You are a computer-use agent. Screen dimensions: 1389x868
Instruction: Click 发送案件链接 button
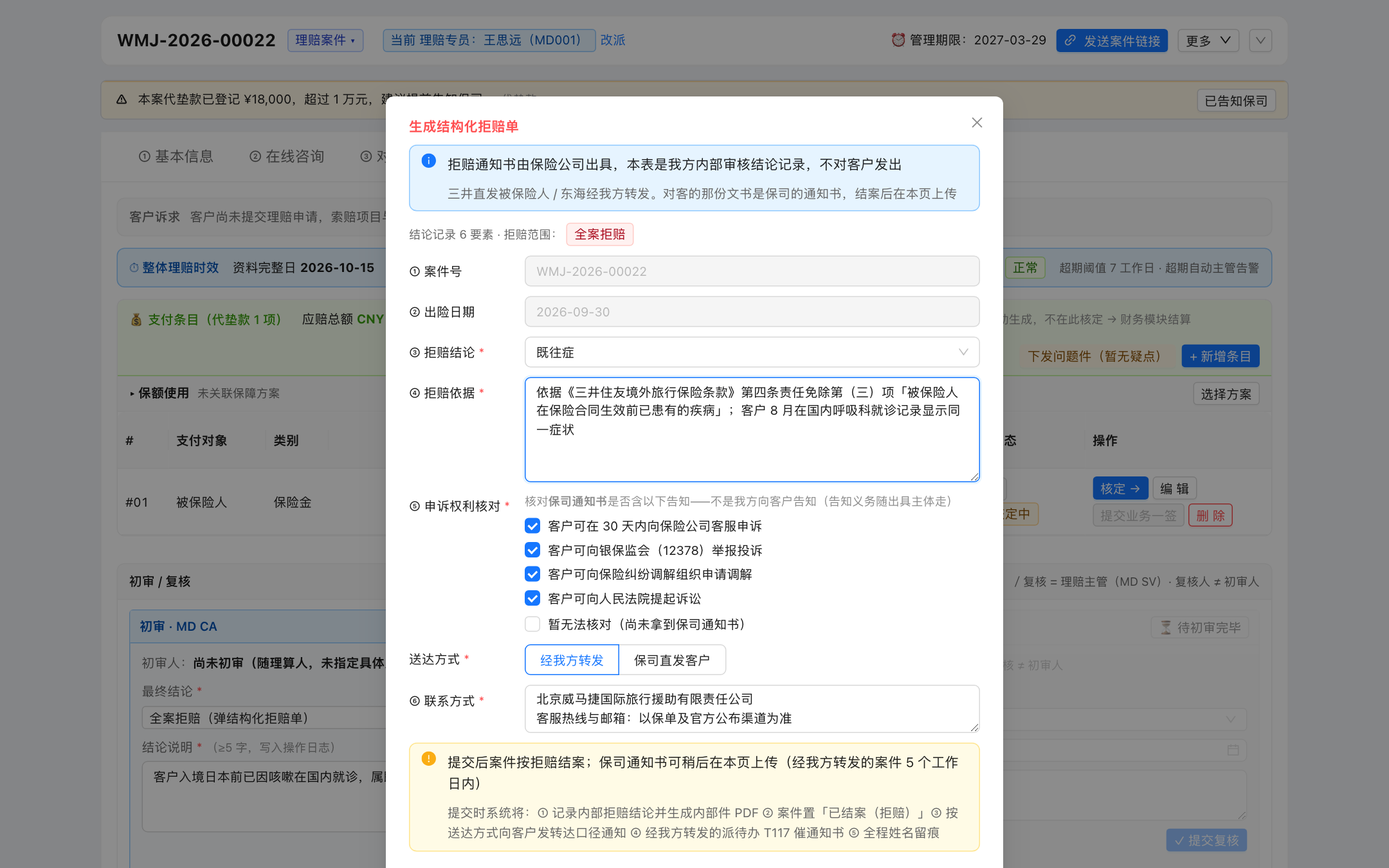click(1112, 41)
